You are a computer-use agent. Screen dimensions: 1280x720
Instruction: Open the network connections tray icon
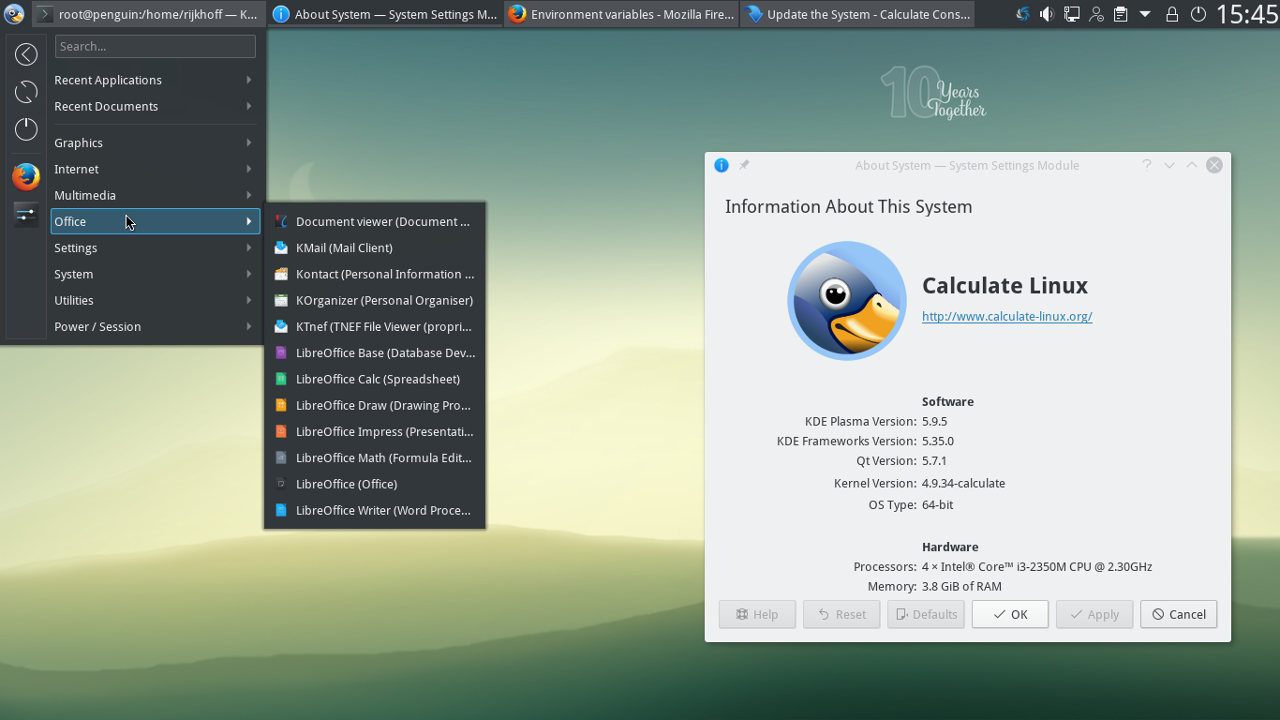point(1071,14)
